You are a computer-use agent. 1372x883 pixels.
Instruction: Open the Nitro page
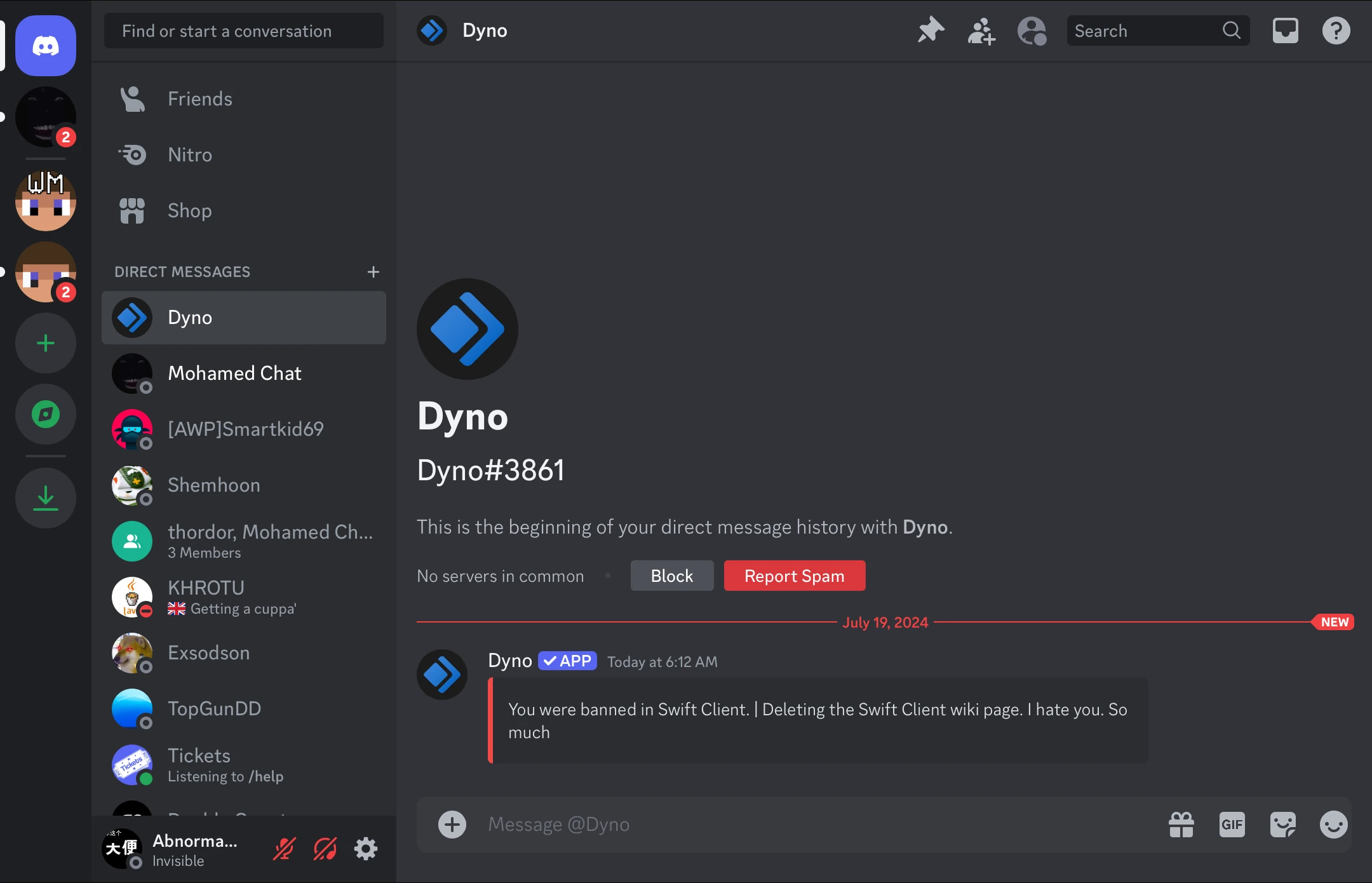pyautogui.click(x=189, y=155)
